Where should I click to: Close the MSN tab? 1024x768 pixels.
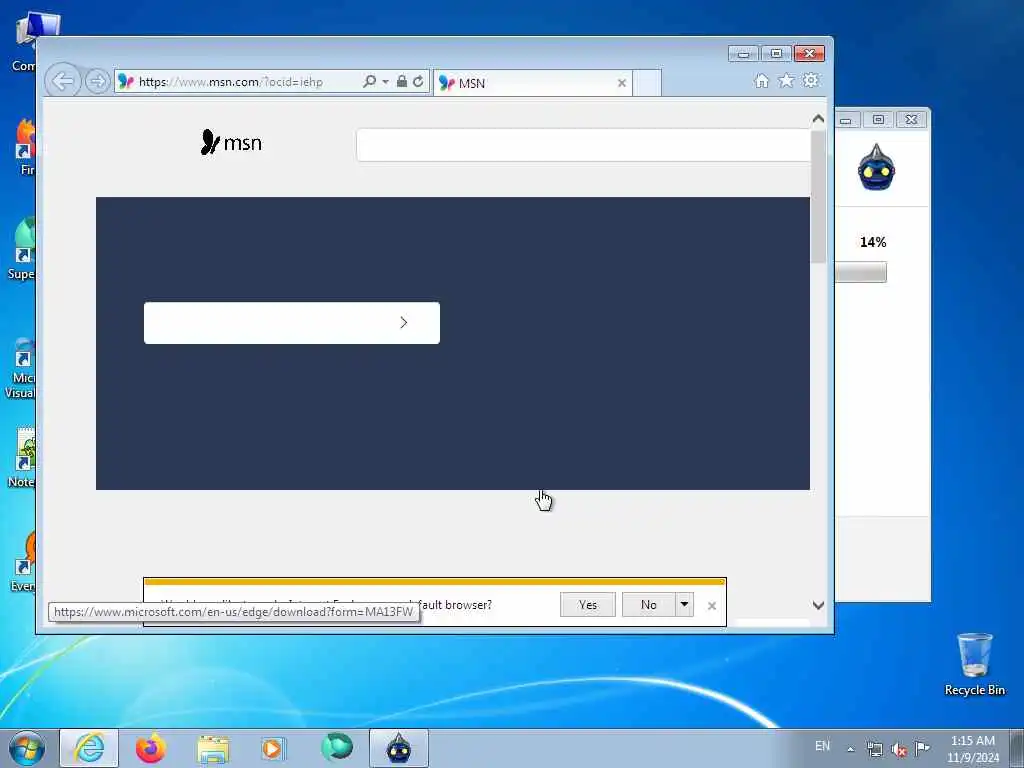tap(622, 83)
